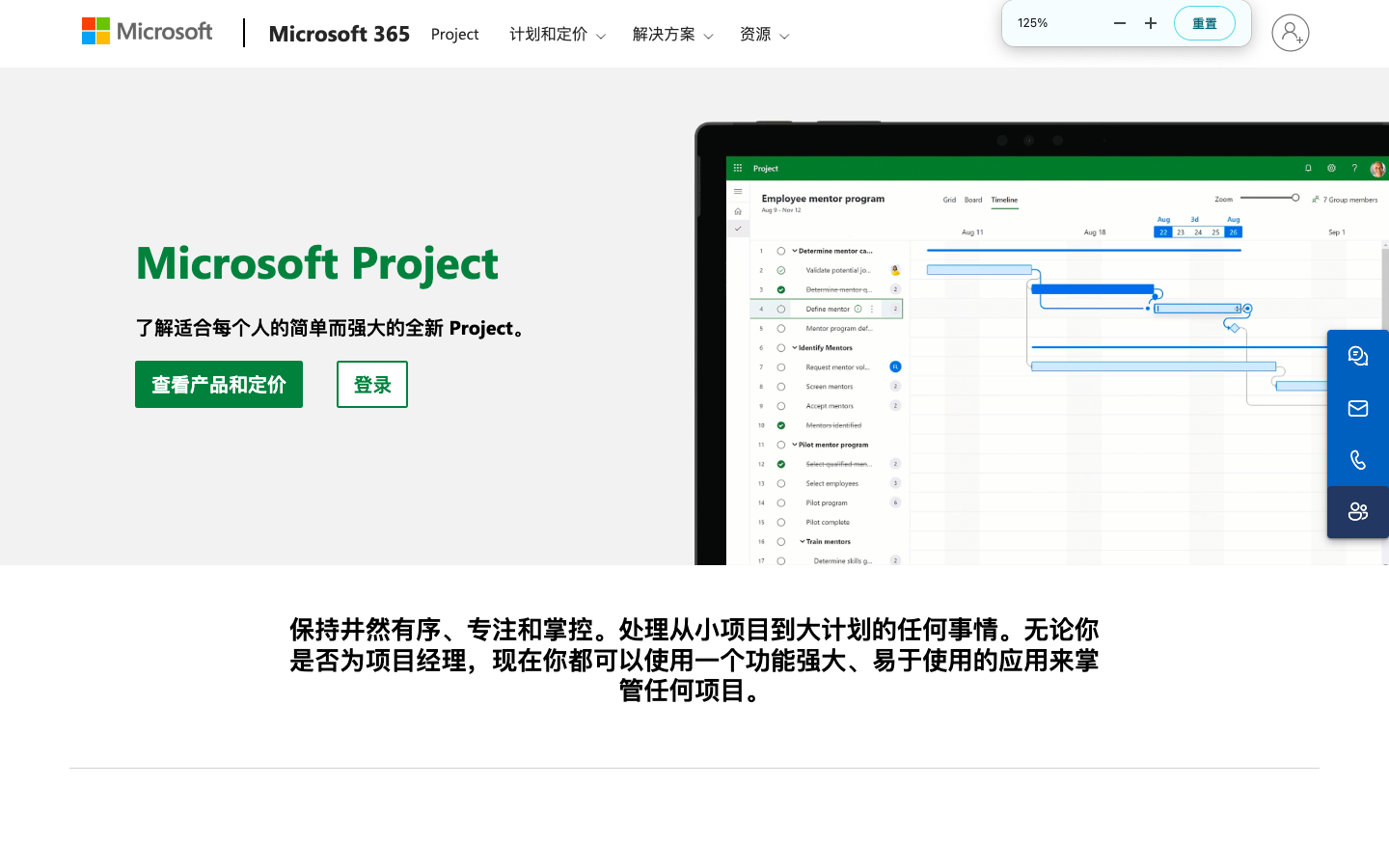The height and width of the screenshot is (868, 1389).
Task: Click the phone contact icon on the sidebar
Action: click(1358, 460)
